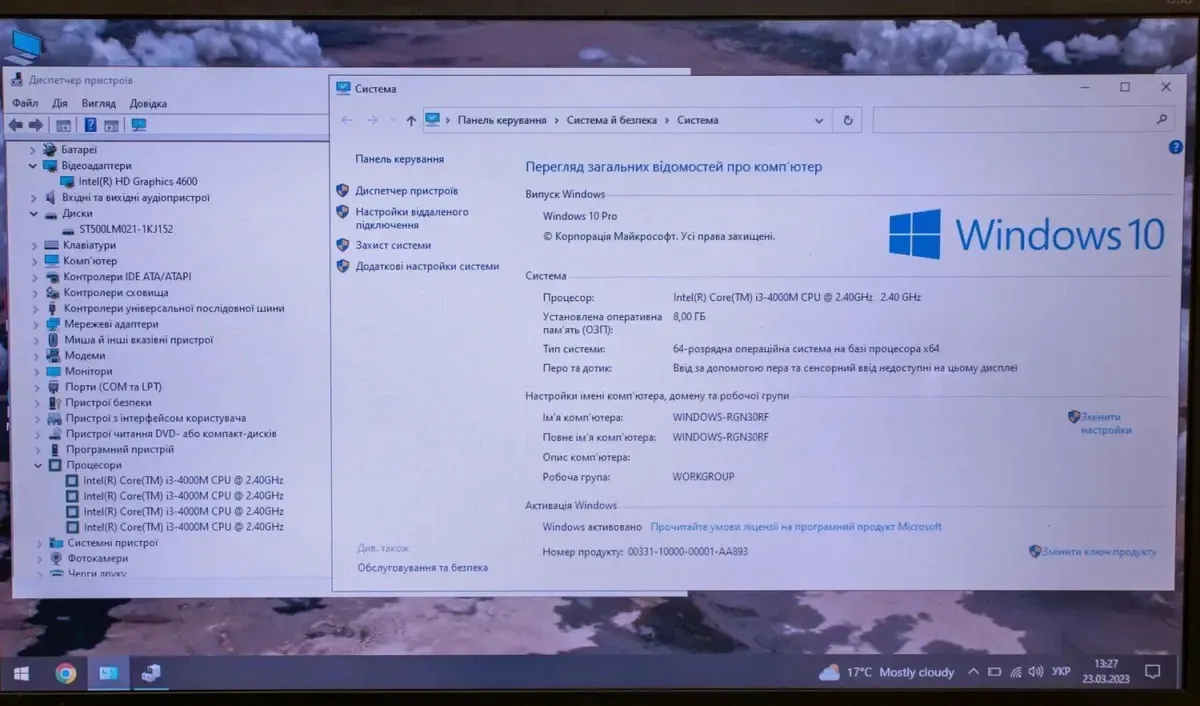This screenshot has width=1200, height=706.
Task: Open Chrome from the taskbar
Action: click(x=66, y=673)
